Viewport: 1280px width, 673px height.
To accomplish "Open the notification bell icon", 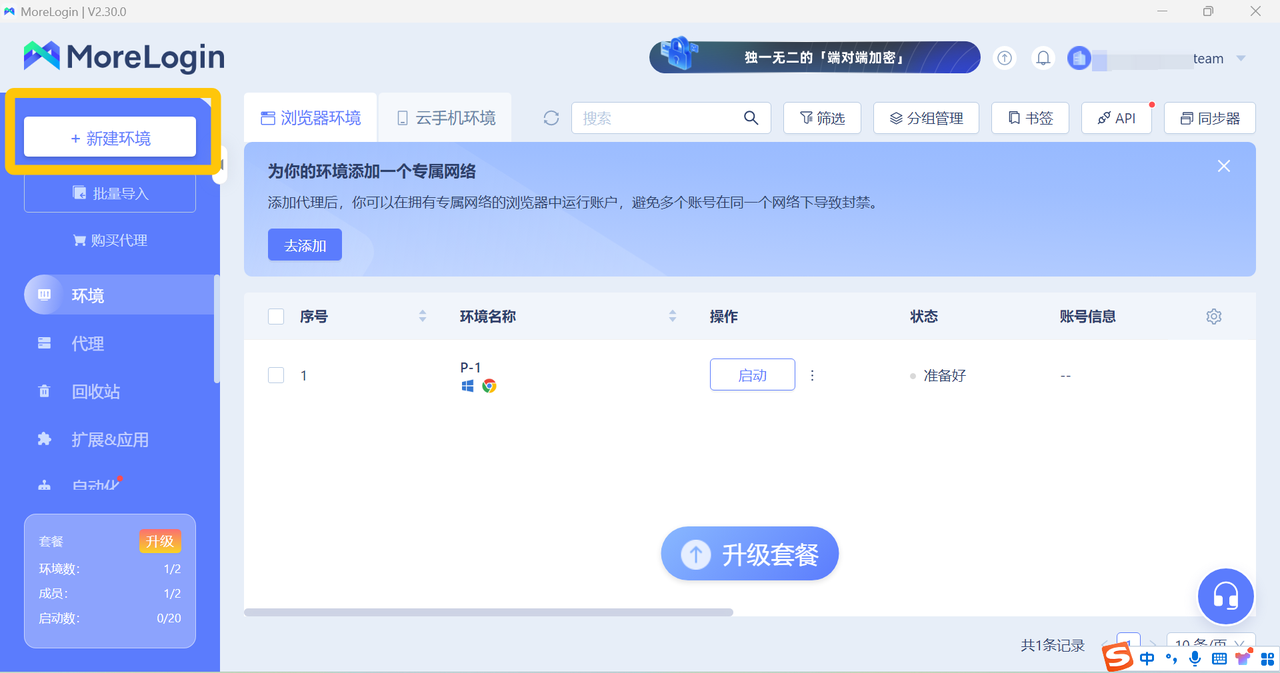I will pos(1043,58).
